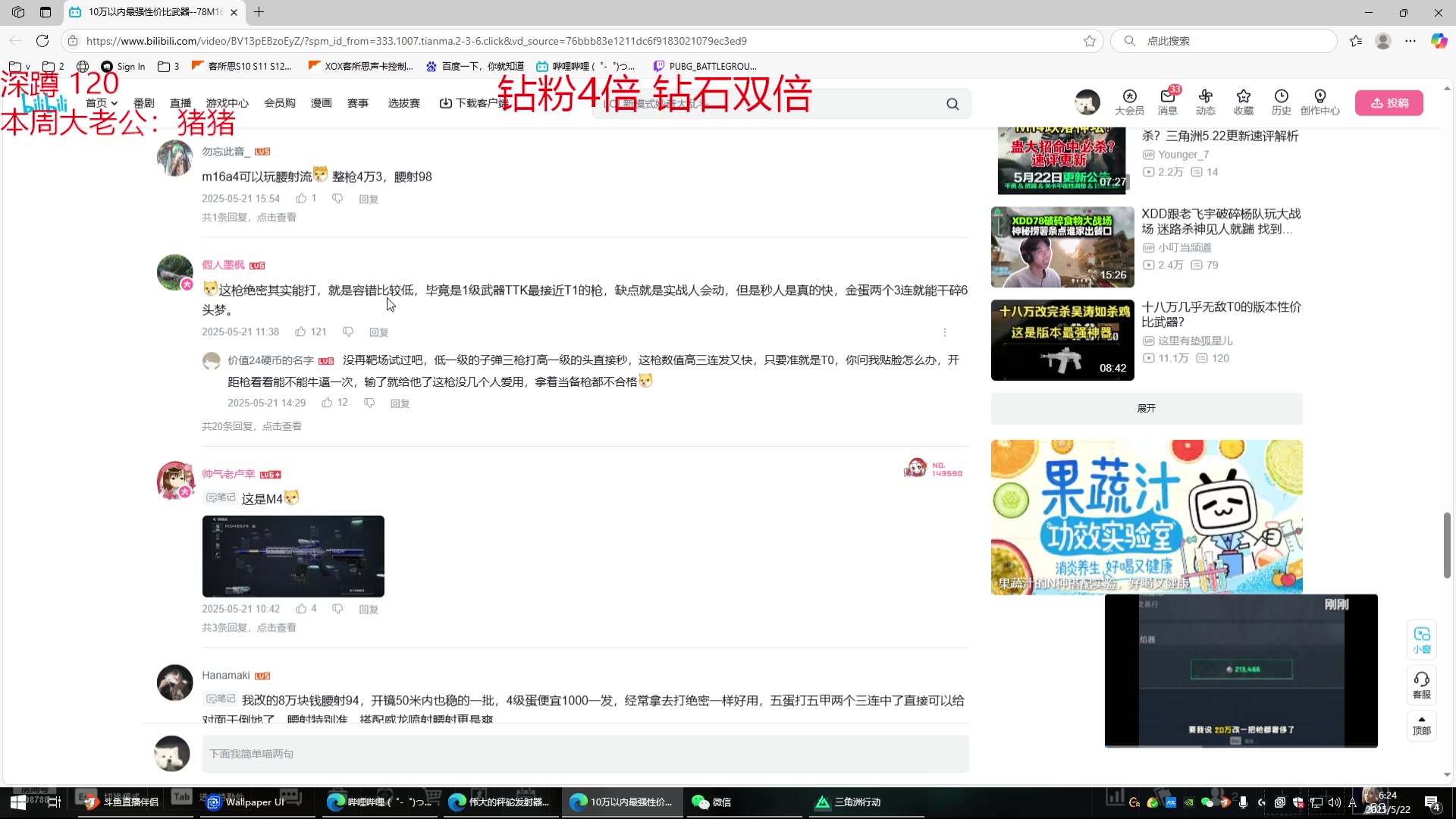Expand 首页 dropdown in bilibili nav
Screen dimensions: 1456x819
(102, 103)
